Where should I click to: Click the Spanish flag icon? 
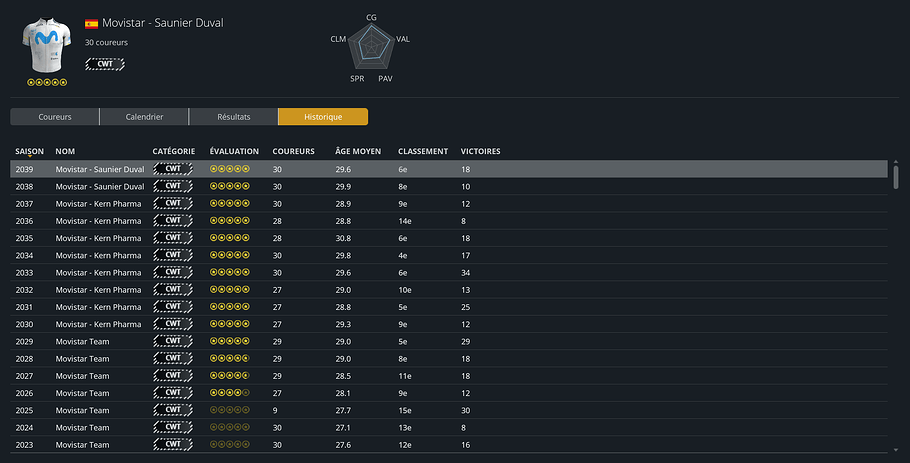pos(91,24)
